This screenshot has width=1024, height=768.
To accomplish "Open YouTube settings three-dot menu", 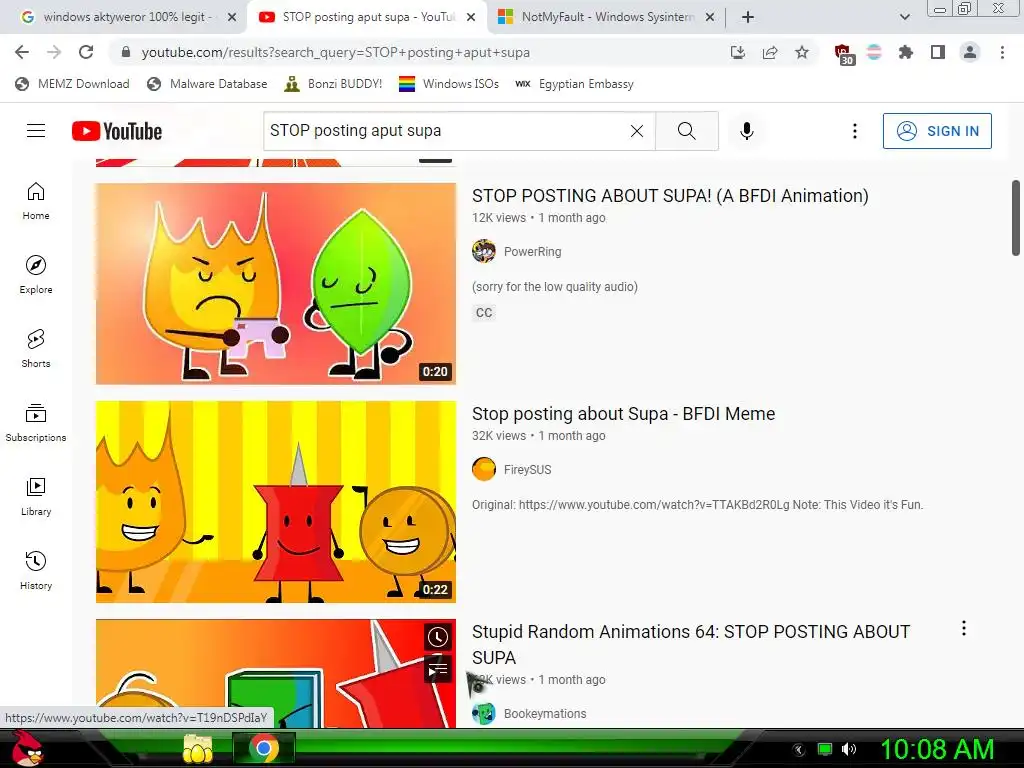I will tap(854, 131).
